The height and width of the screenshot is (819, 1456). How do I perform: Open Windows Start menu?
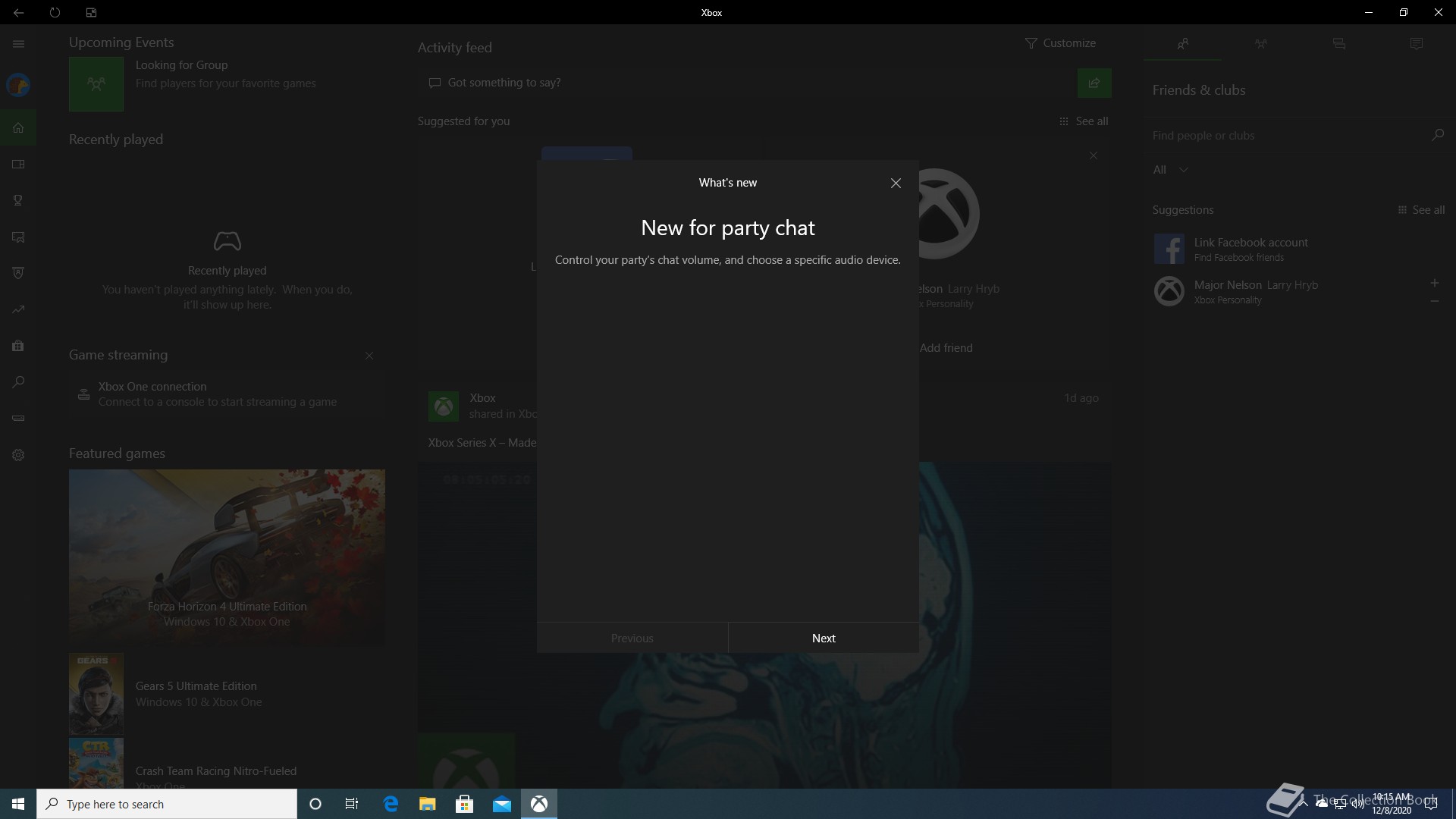(18, 804)
